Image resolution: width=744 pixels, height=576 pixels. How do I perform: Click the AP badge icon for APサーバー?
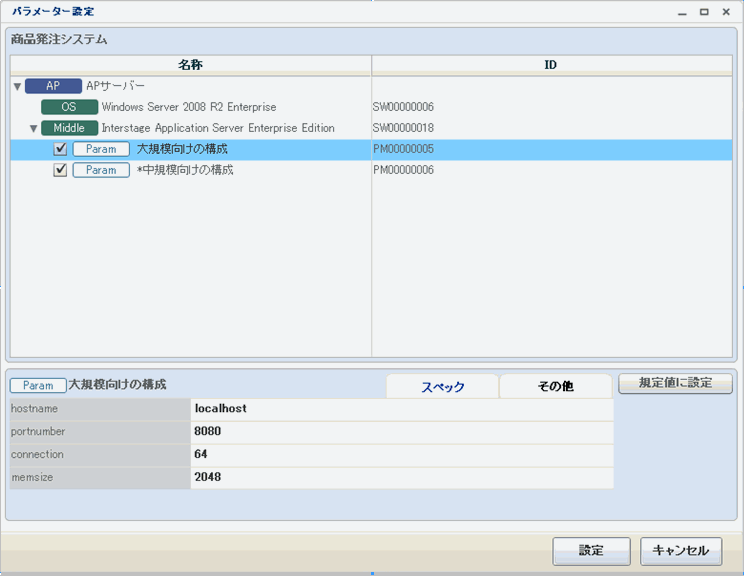(x=53, y=86)
